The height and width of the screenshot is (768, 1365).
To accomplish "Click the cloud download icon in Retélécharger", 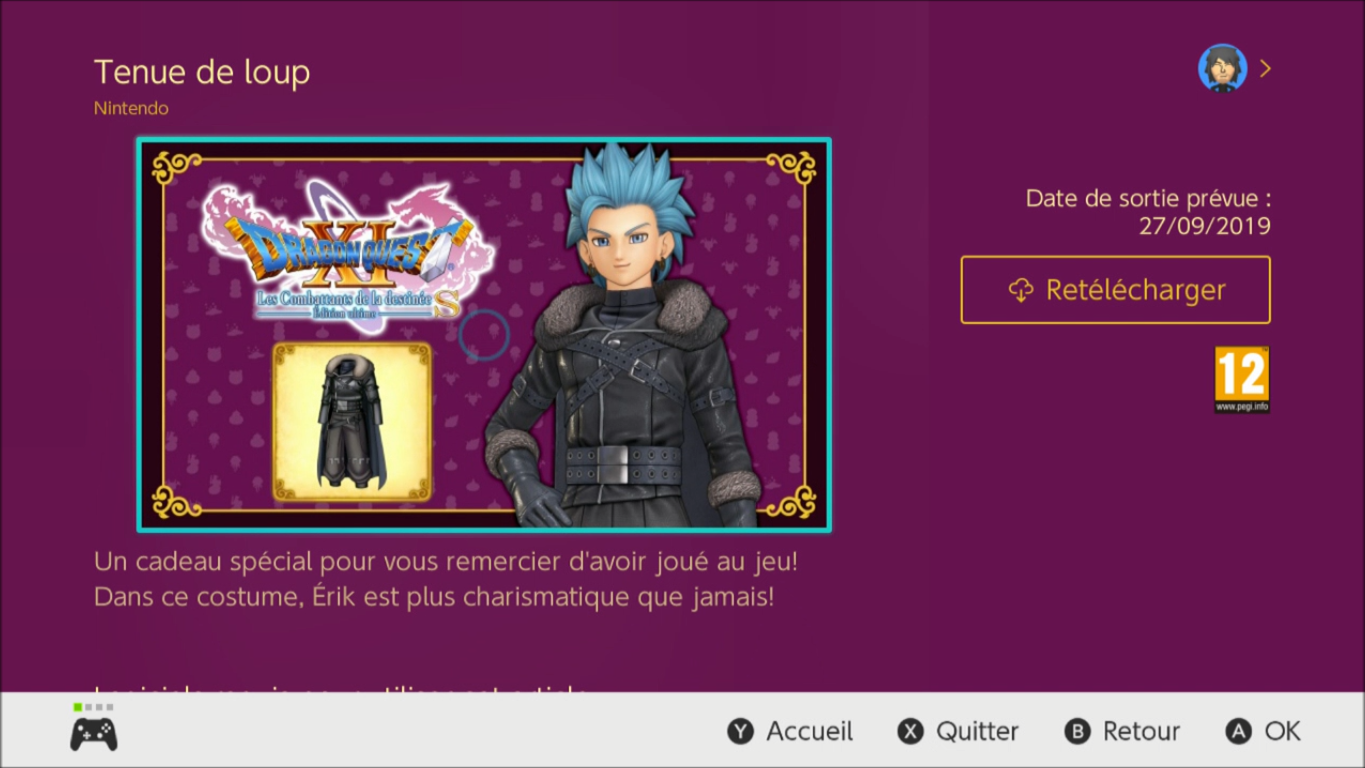I will click(1020, 290).
